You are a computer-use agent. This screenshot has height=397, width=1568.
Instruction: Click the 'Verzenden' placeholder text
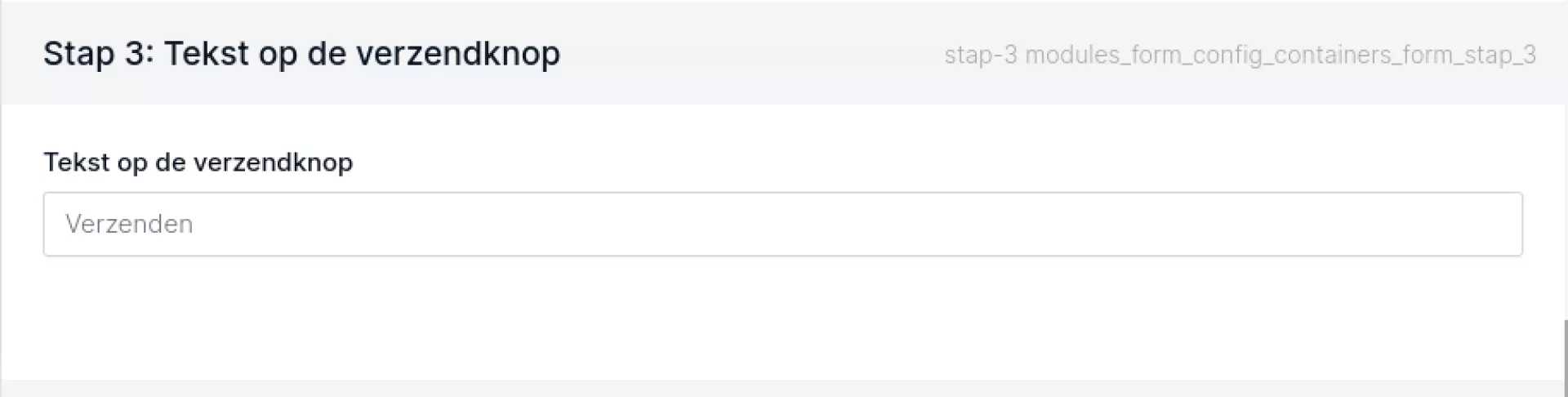tap(129, 224)
